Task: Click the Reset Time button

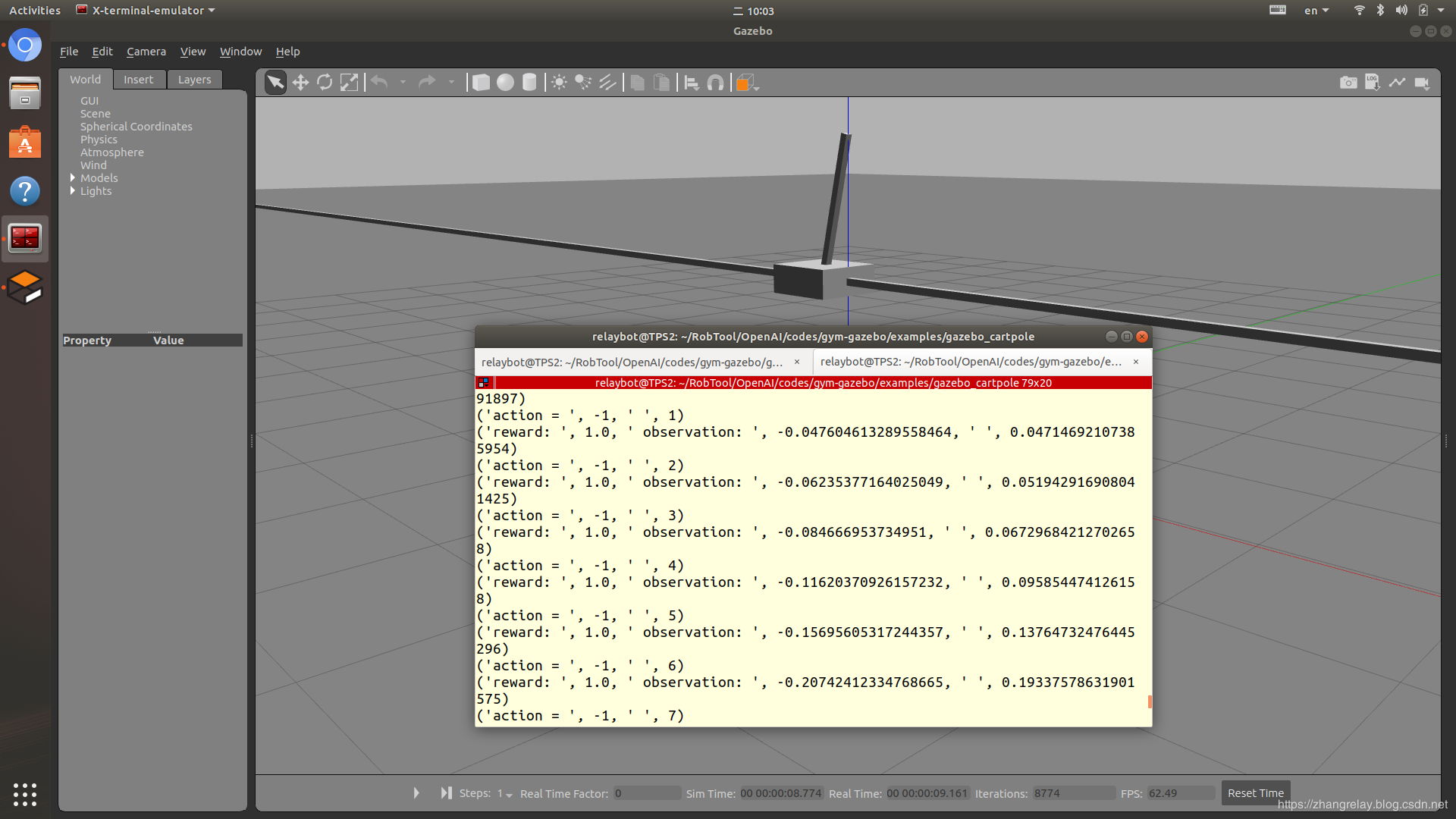Action: tap(1255, 793)
